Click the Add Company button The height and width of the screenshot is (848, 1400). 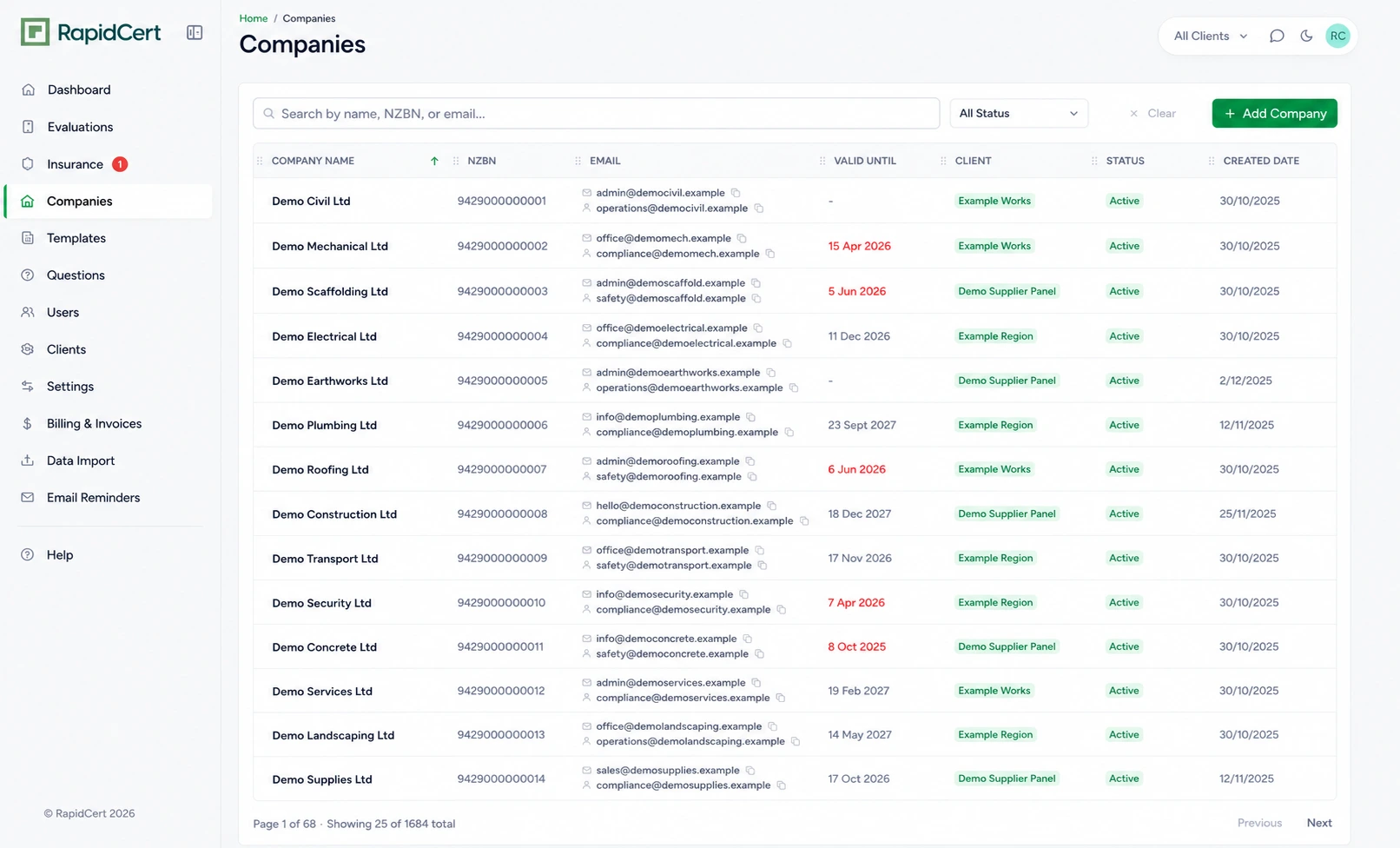pos(1274,113)
